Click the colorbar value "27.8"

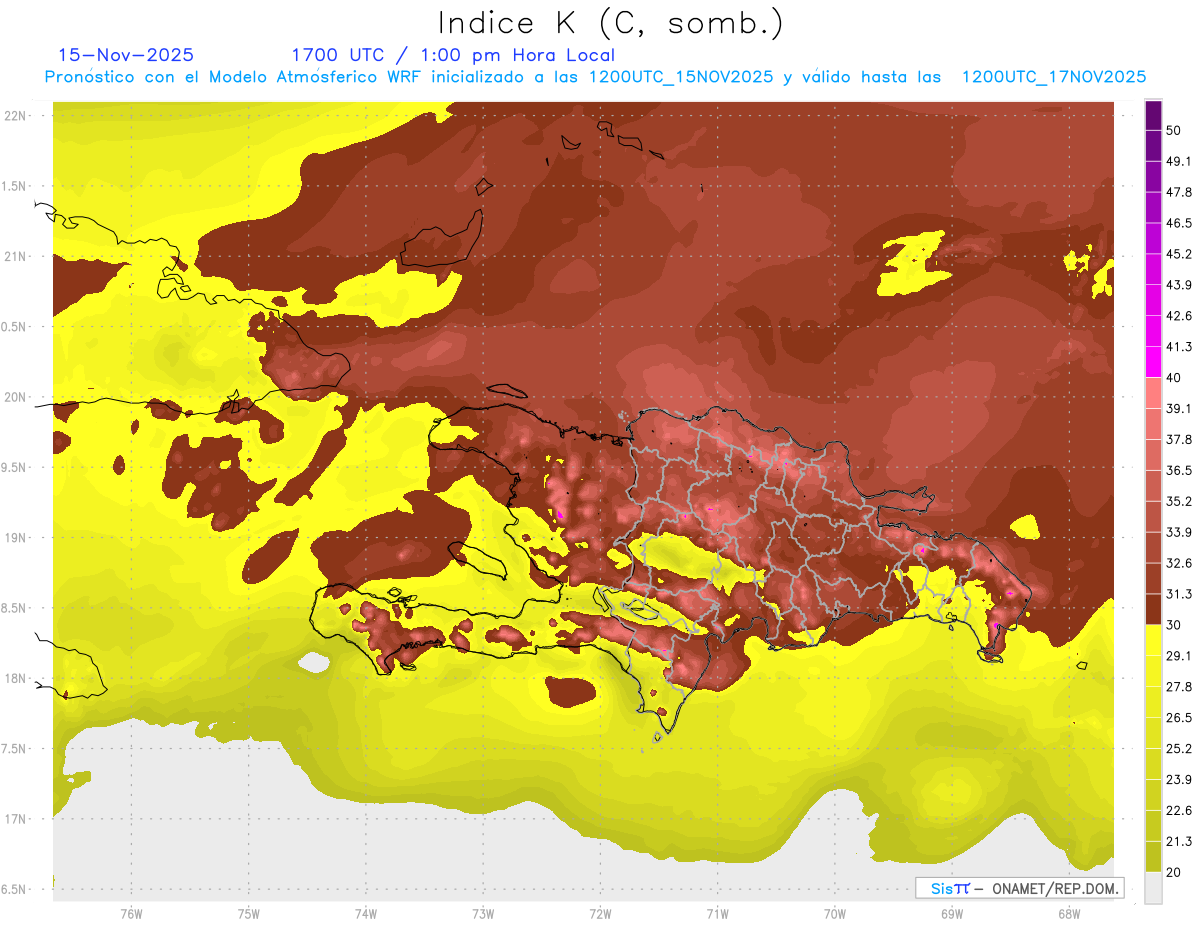click(x=1178, y=687)
